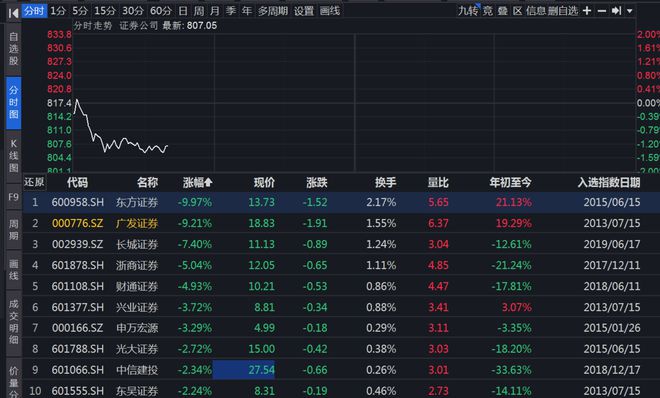Click the plus zoom-in icon

(587, 11)
